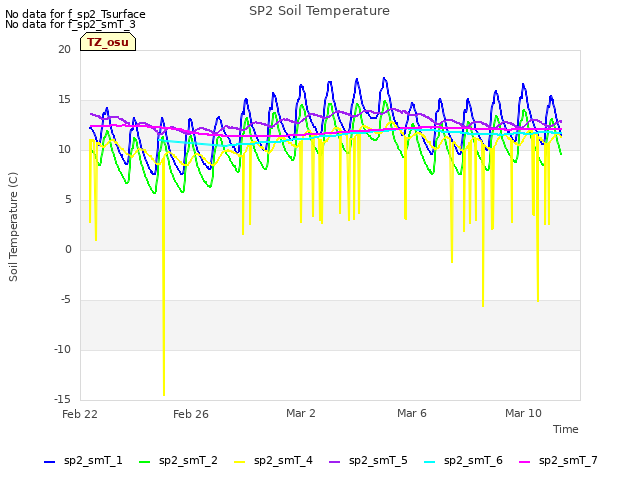
Task: Click the 5 y-axis tick label
Action: click(x=68, y=200)
